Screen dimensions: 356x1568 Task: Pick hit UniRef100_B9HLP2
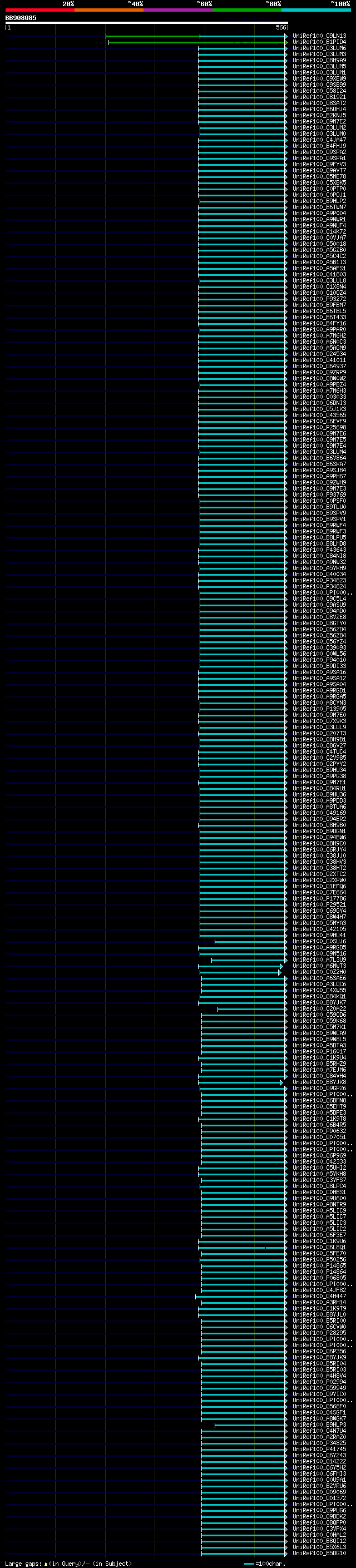click(319, 201)
